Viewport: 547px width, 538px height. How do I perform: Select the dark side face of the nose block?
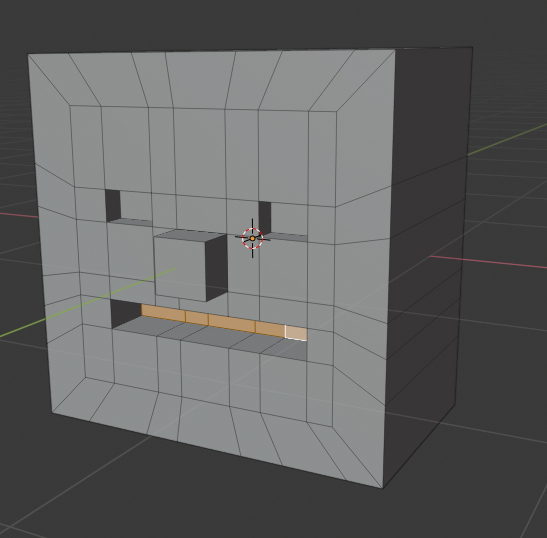coord(217,267)
